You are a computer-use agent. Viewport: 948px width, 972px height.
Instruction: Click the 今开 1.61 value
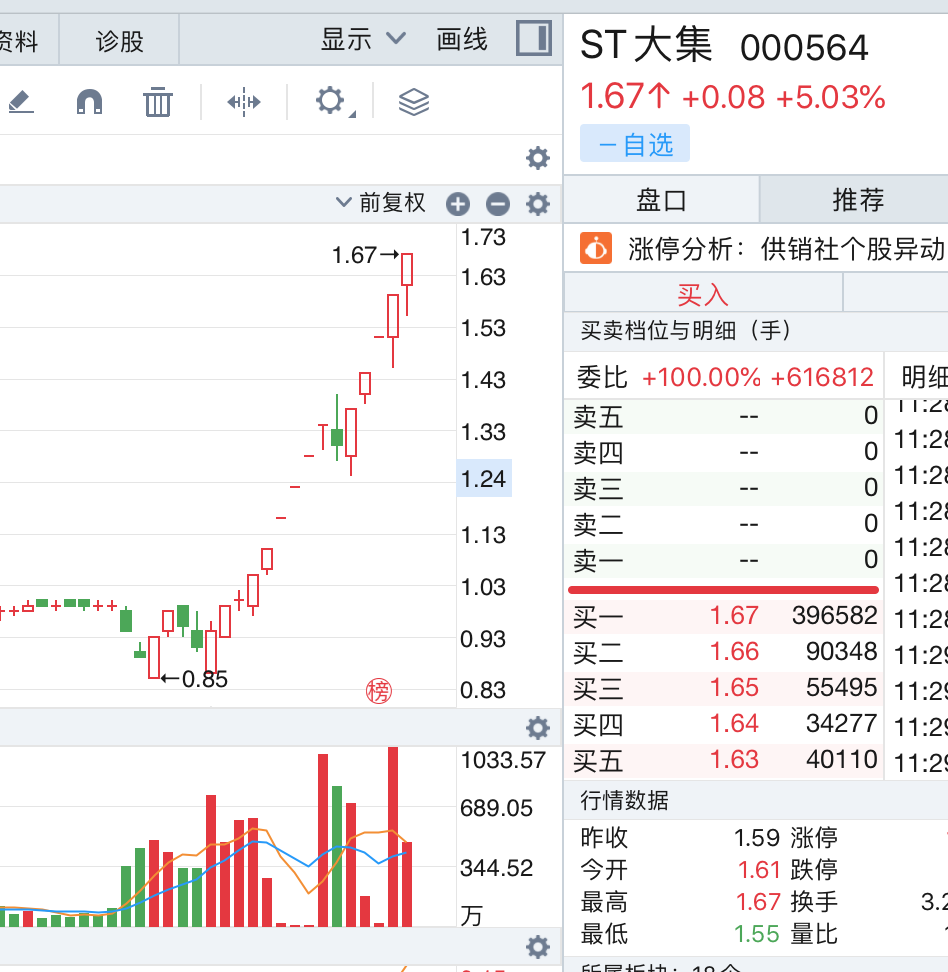pos(758,870)
